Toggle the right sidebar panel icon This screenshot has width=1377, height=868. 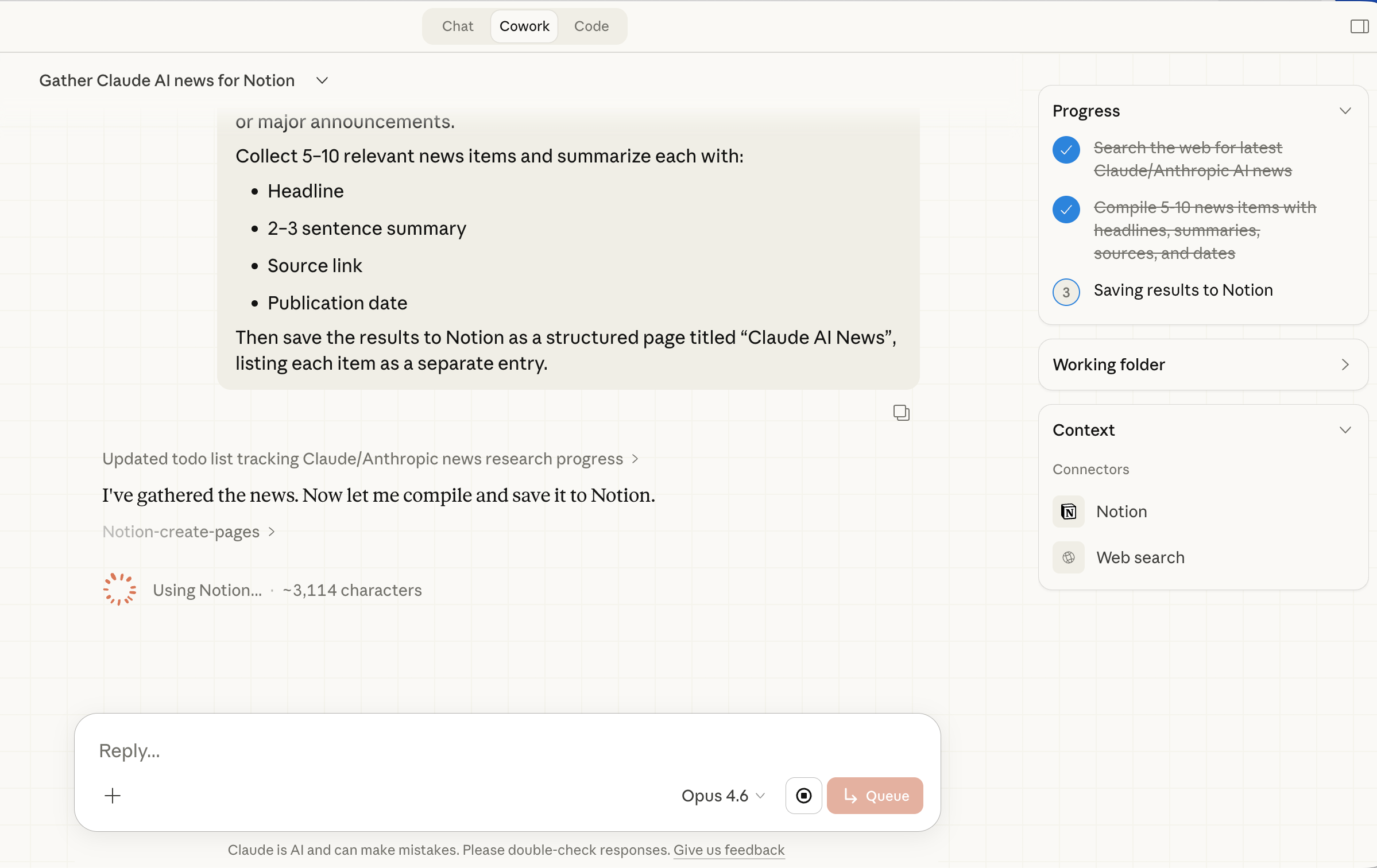click(x=1359, y=26)
